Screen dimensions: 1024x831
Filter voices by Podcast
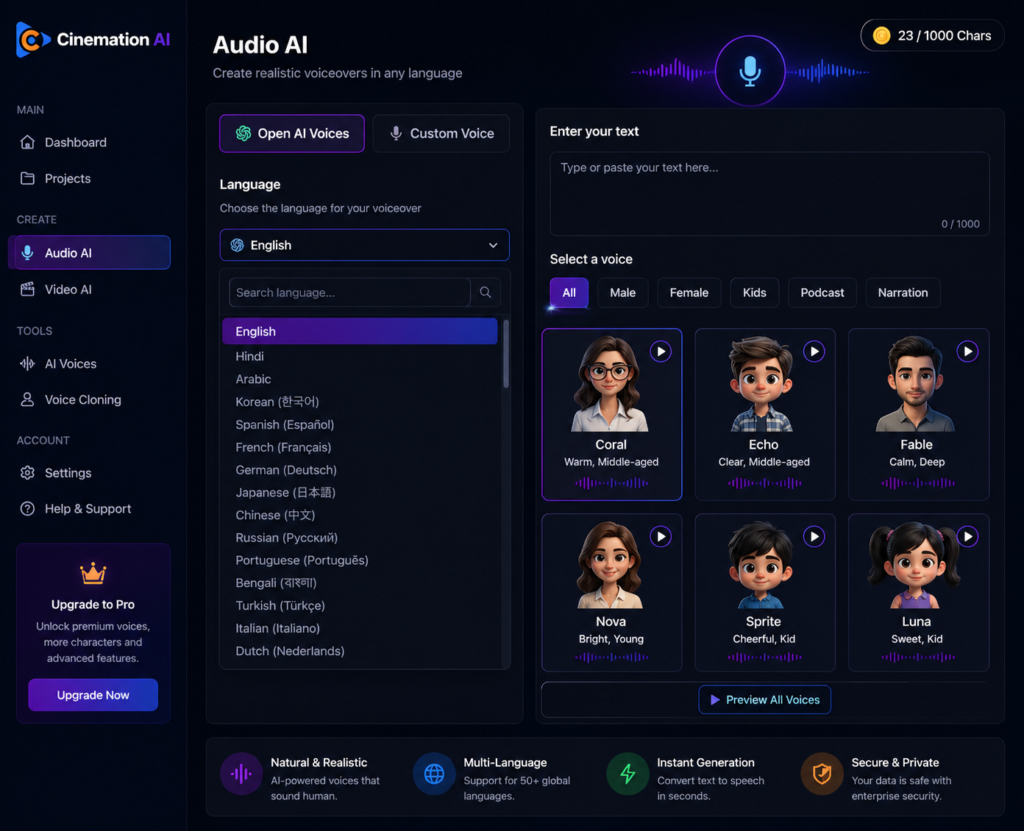coord(822,293)
